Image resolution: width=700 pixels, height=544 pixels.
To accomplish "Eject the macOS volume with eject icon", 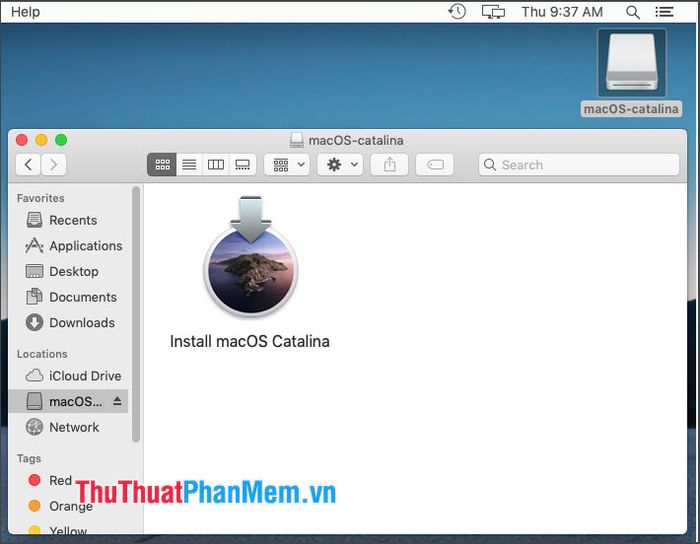I will point(117,401).
